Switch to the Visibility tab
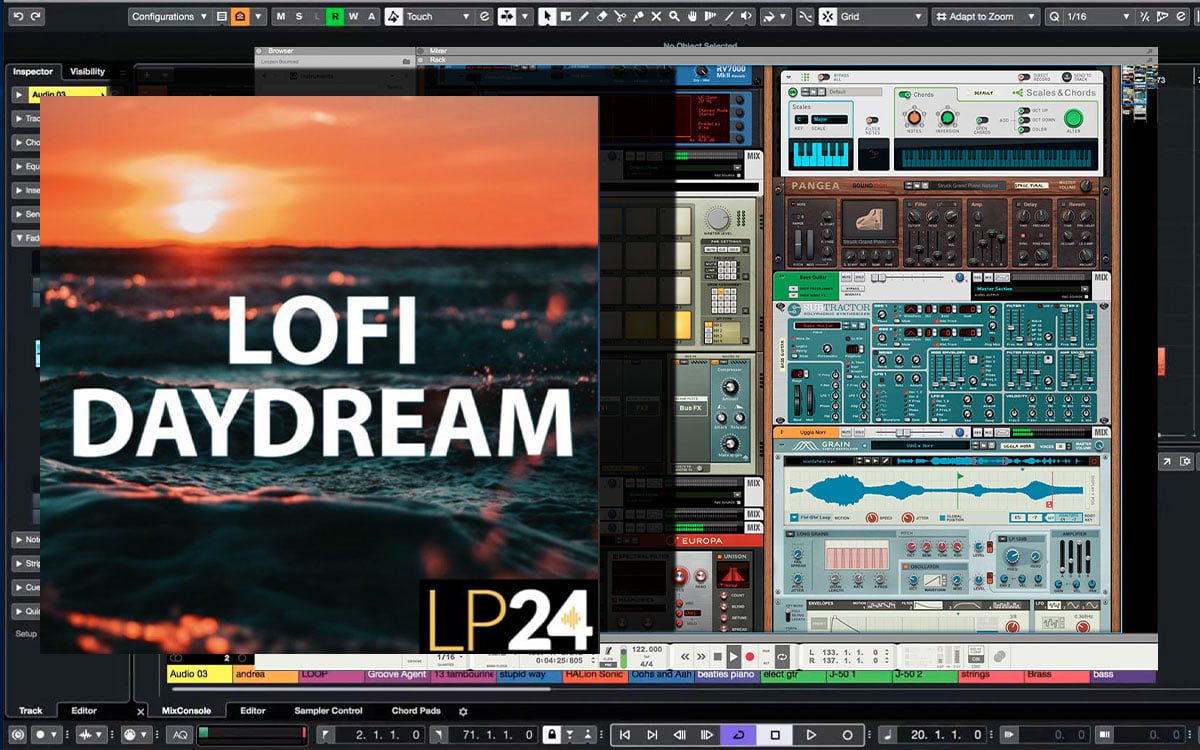The height and width of the screenshot is (750, 1200). [87, 72]
